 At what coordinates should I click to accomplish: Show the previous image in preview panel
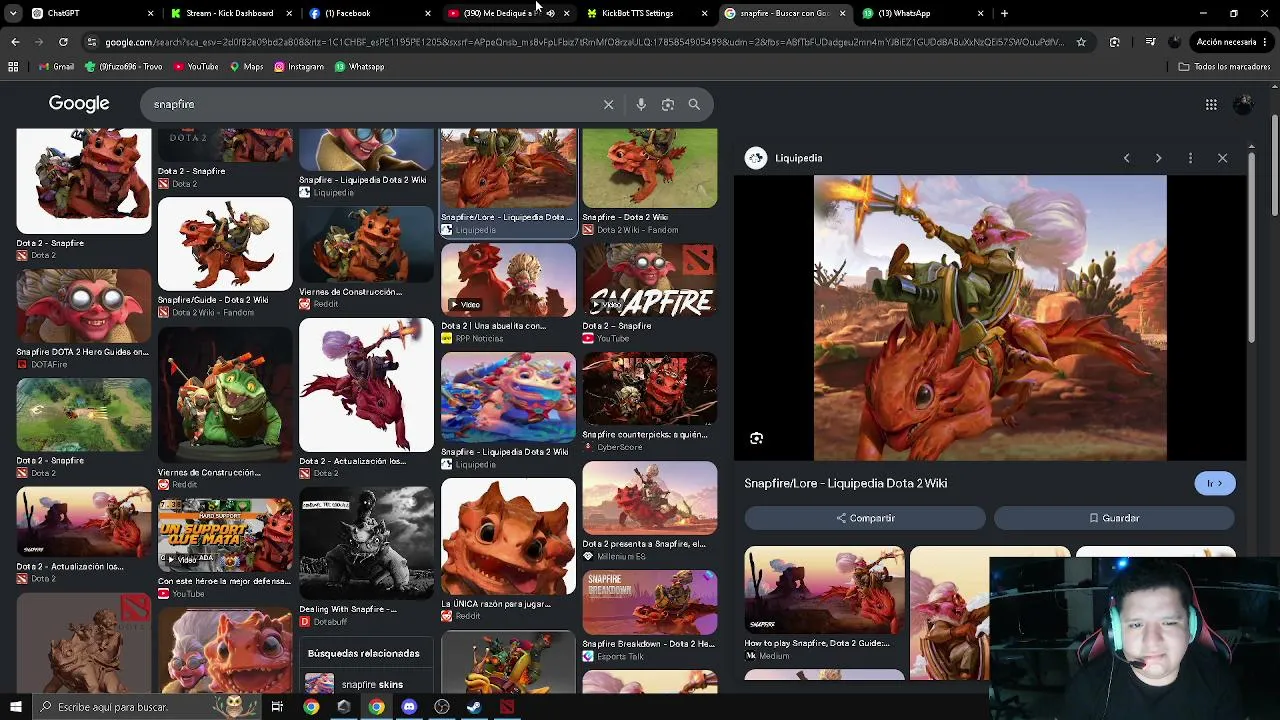[x=1126, y=158]
